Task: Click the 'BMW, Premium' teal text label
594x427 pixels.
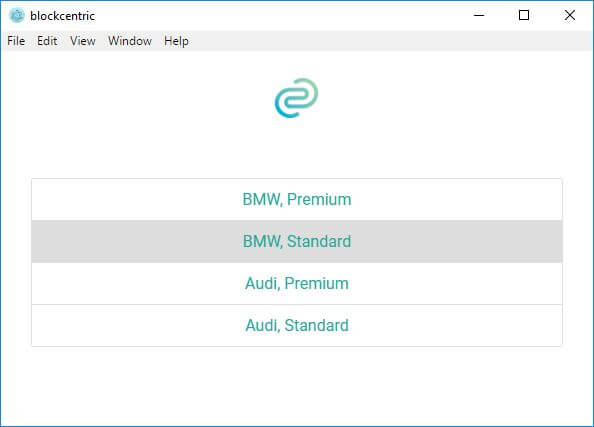Action: [297, 199]
